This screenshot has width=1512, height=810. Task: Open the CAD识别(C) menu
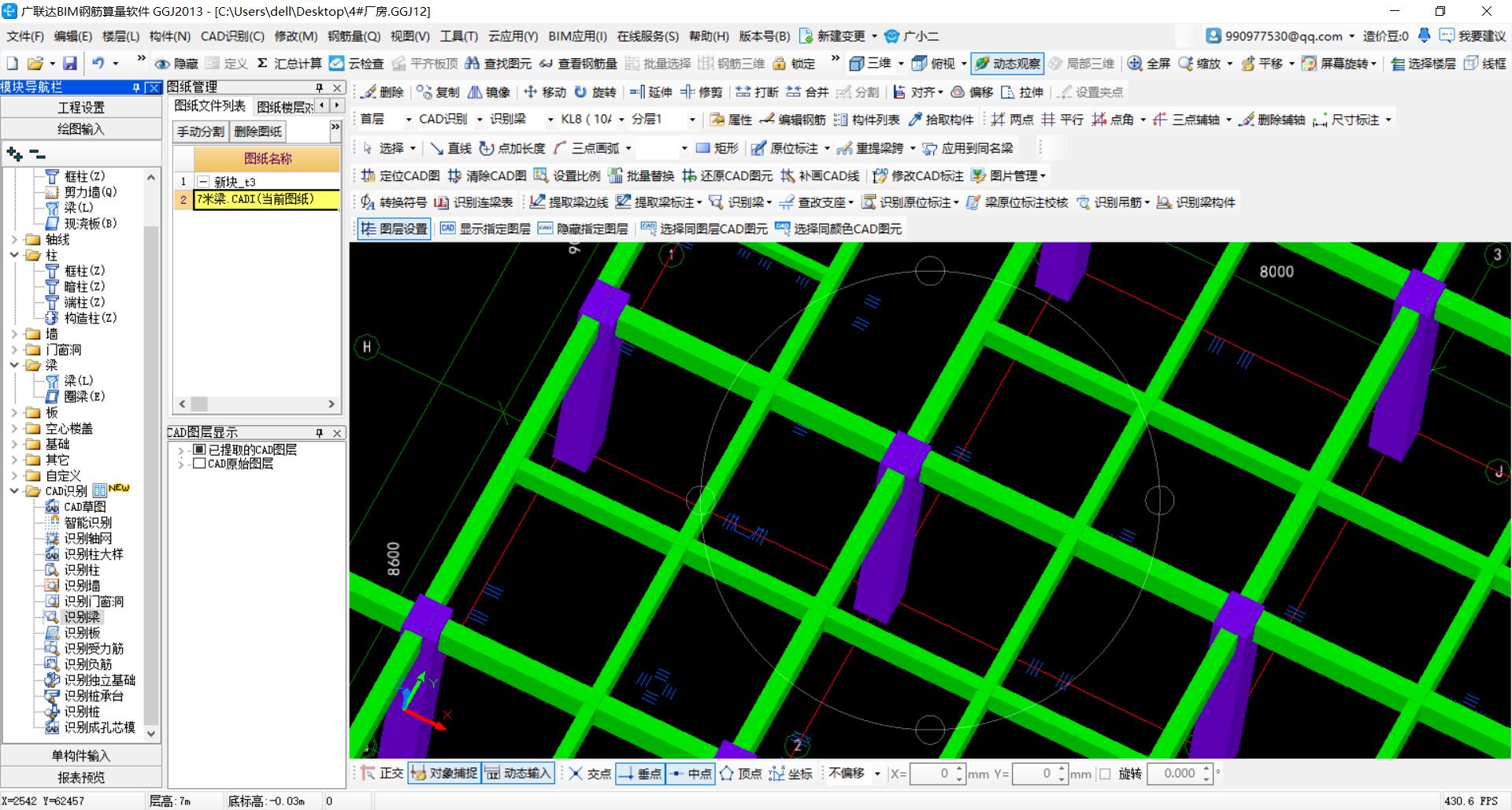pos(232,36)
